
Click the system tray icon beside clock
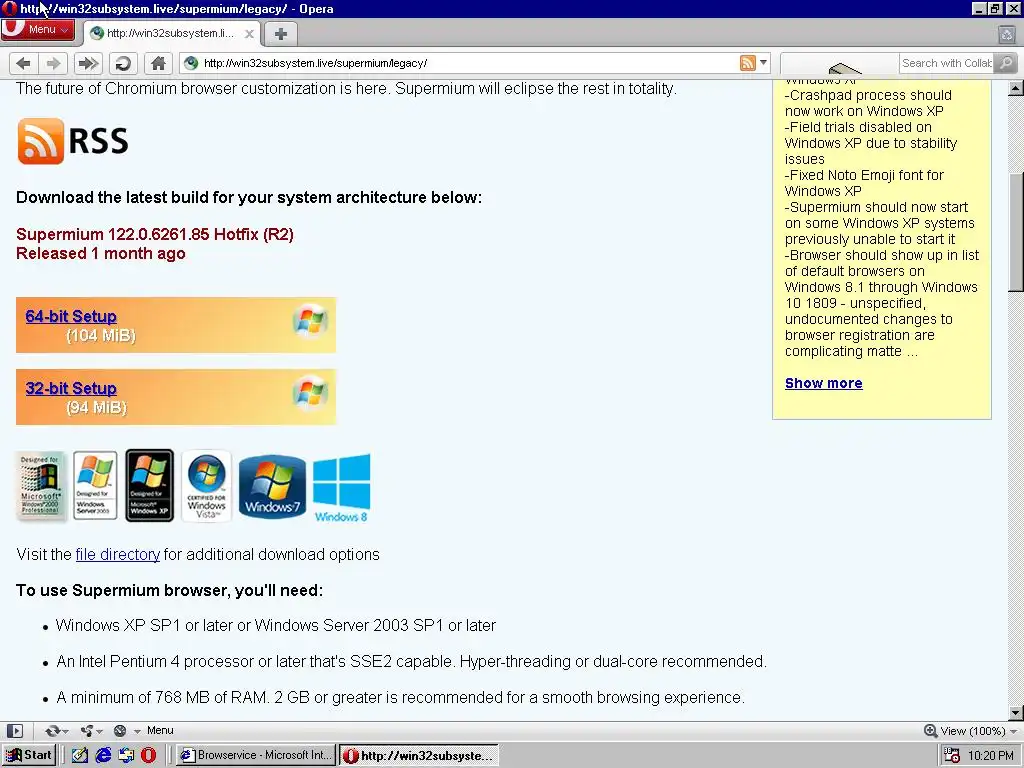952,756
